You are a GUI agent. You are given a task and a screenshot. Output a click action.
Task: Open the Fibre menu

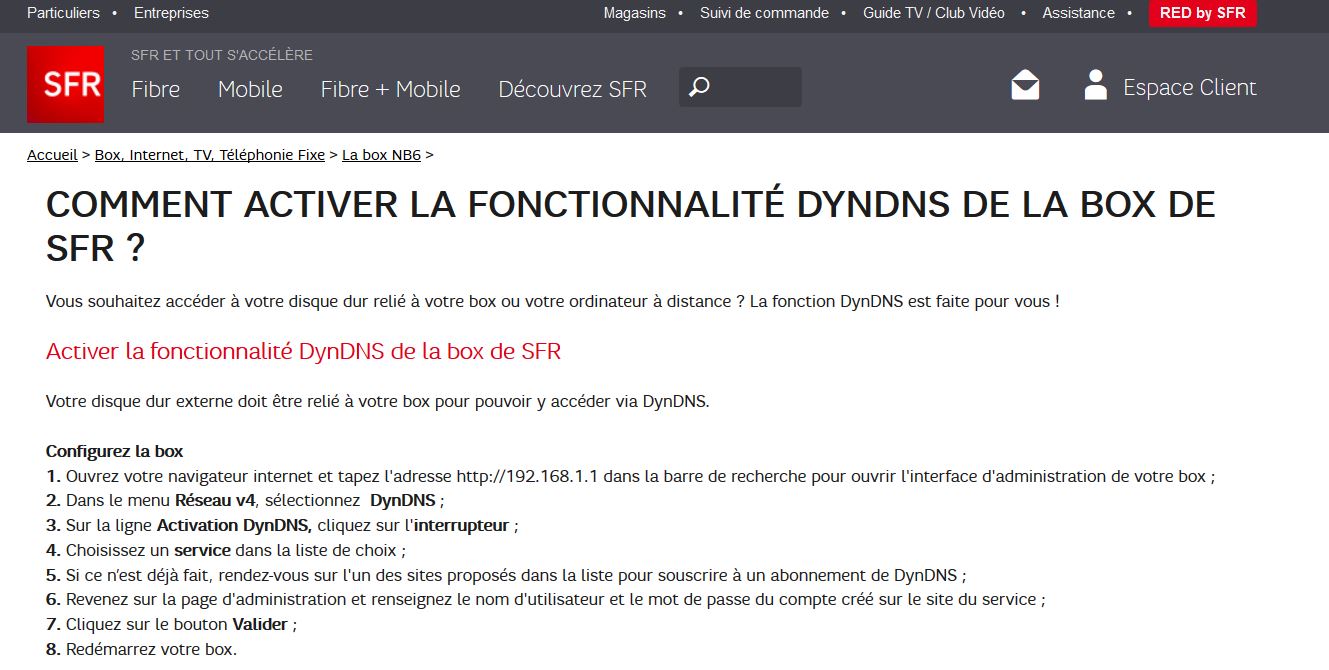point(156,89)
